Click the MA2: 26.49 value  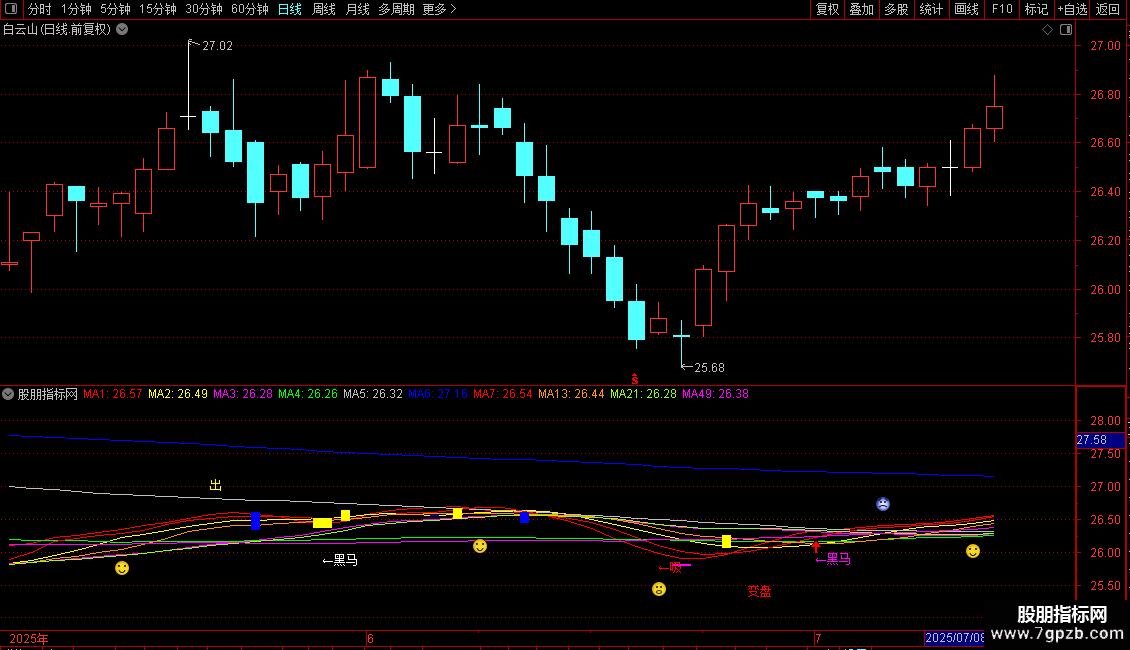click(x=178, y=394)
